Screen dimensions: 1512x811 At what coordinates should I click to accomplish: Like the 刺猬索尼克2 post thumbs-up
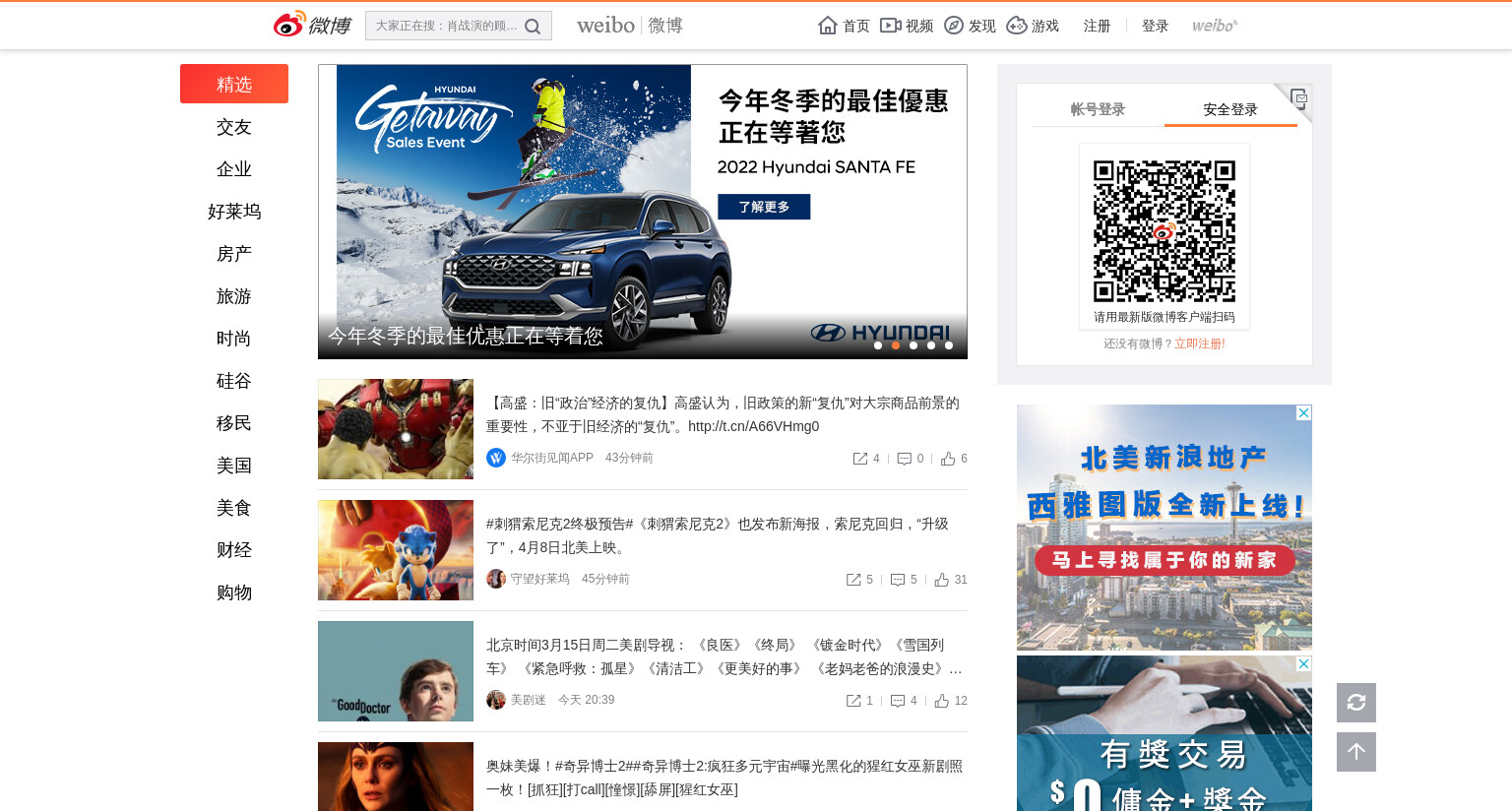[x=942, y=580]
